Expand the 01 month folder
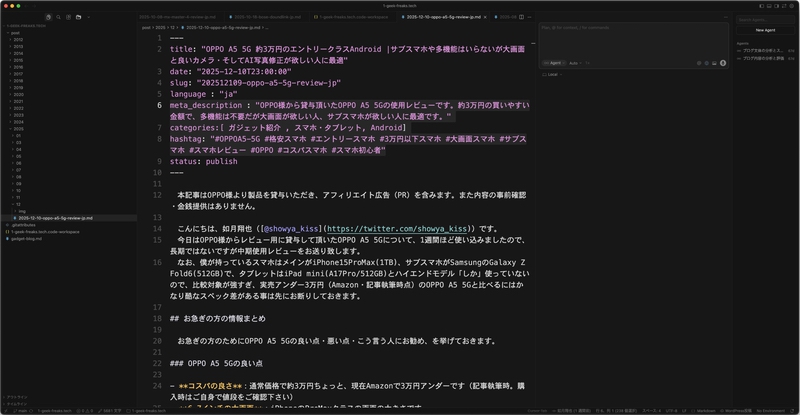Screen dimensions: 800x415 click(18, 136)
